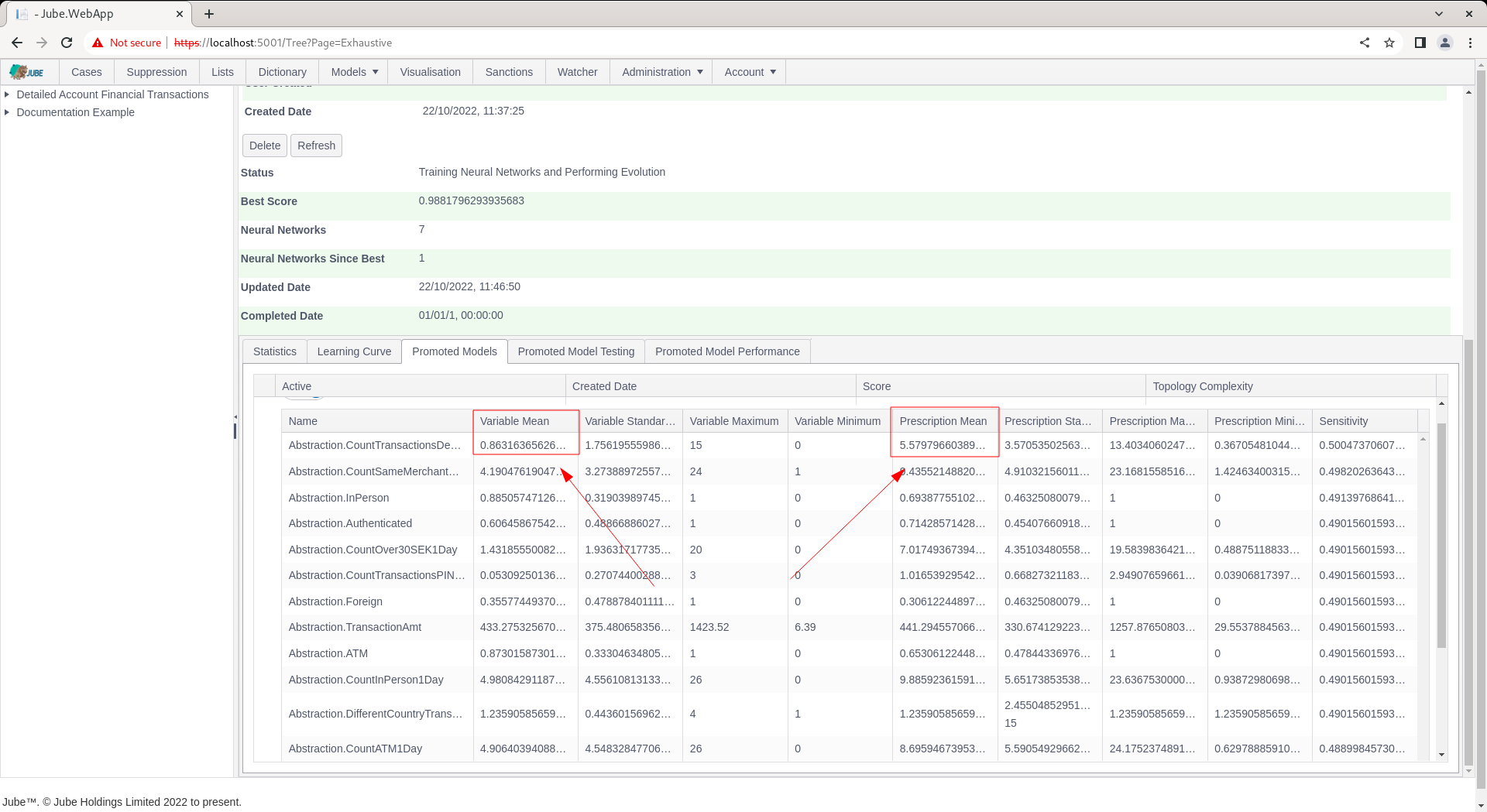The height and width of the screenshot is (812, 1487).
Task: Select the Promoted Models tab
Action: [455, 351]
